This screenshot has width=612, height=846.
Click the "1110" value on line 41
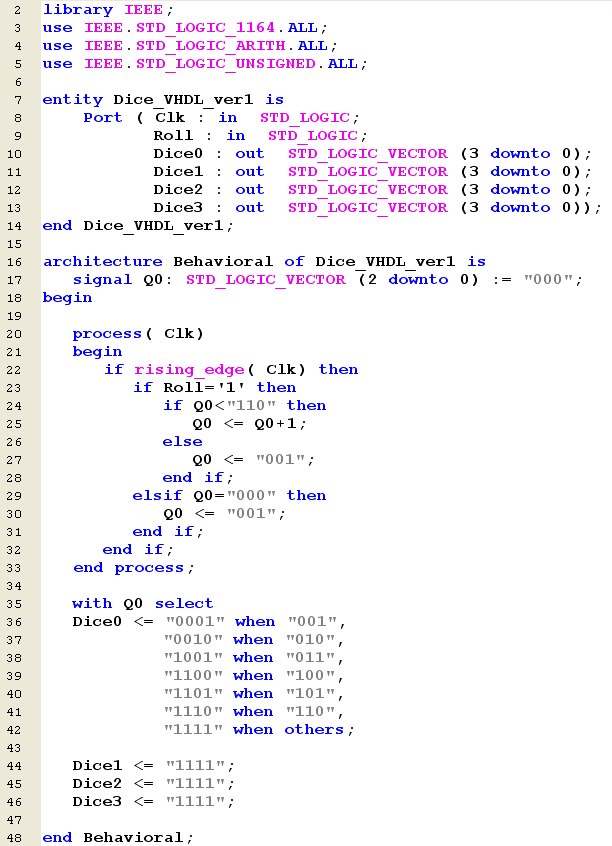[194, 712]
